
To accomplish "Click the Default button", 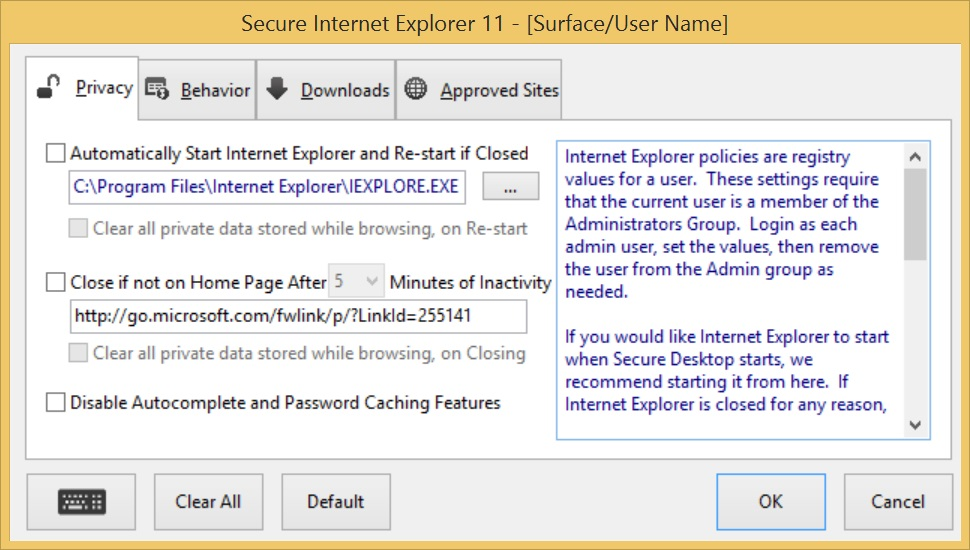I will click(x=336, y=502).
